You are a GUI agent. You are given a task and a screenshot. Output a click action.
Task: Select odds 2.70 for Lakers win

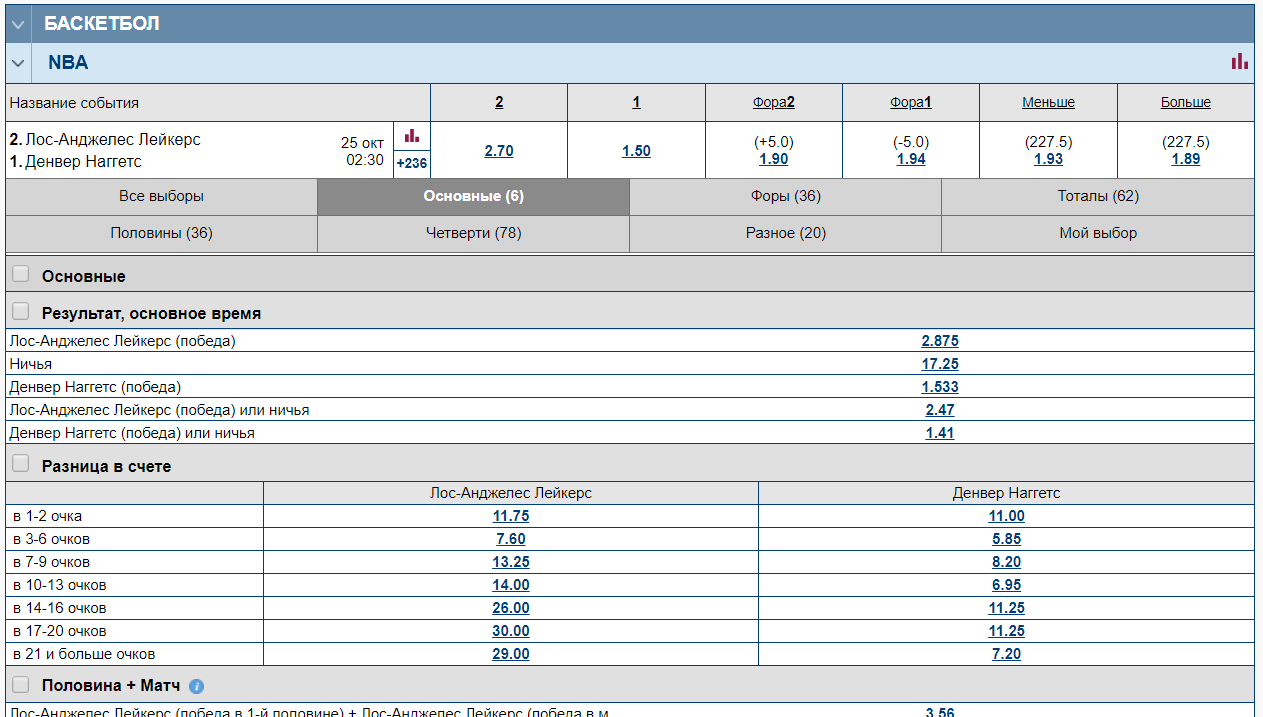[499, 151]
